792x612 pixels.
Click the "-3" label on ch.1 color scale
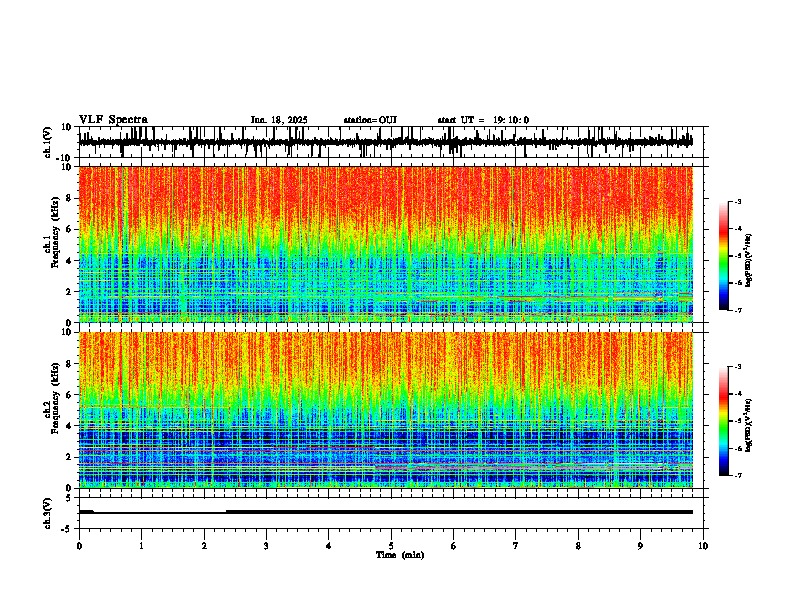pos(738,202)
